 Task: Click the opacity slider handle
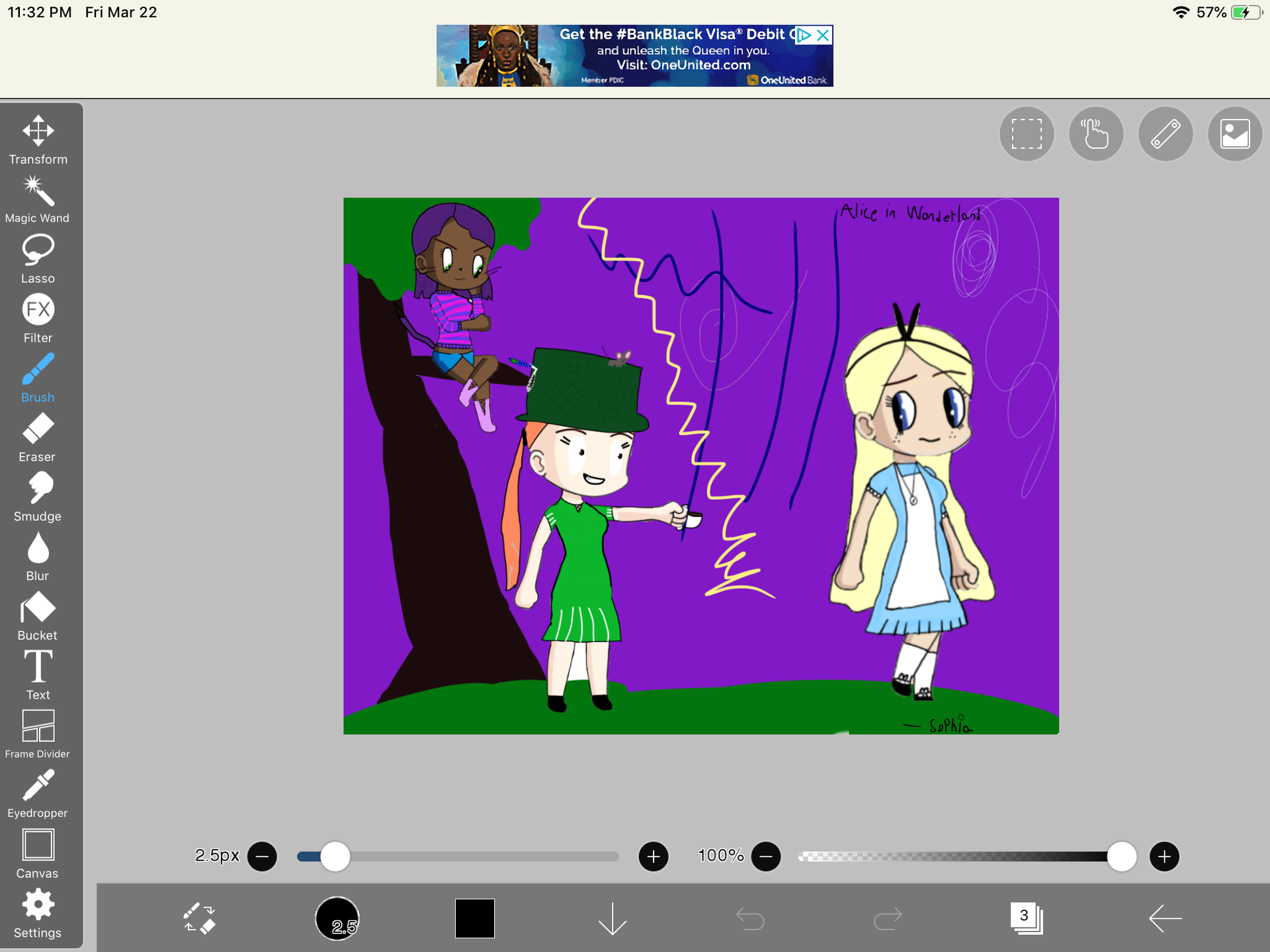pyautogui.click(x=1122, y=857)
